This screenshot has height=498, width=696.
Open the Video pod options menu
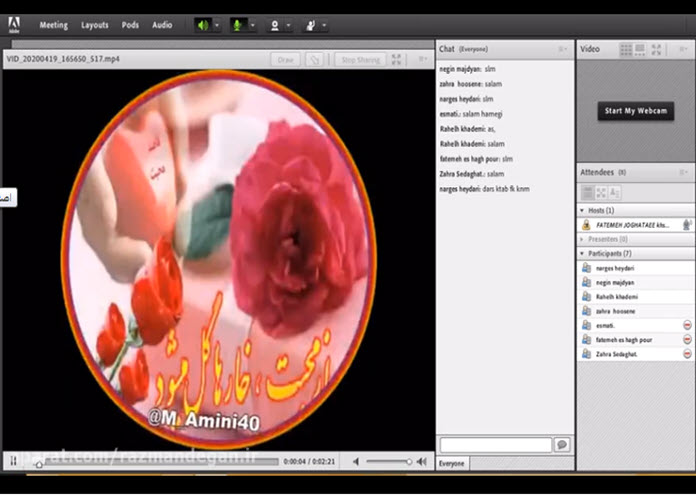[683, 49]
